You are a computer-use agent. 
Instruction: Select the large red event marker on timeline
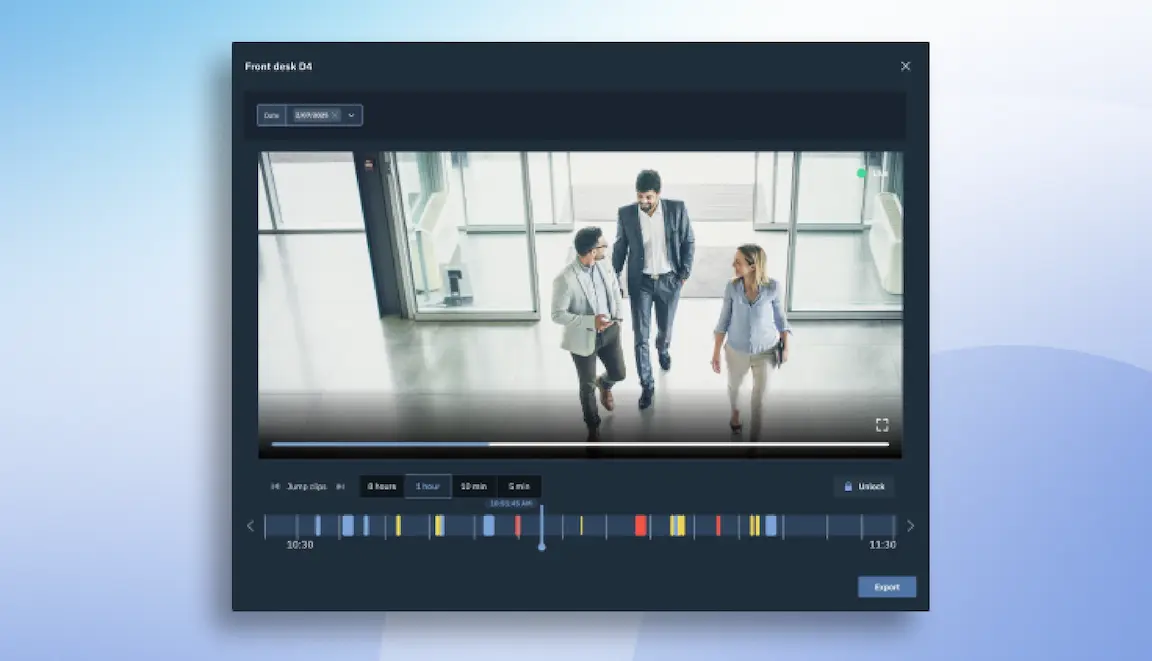tap(641, 526)
